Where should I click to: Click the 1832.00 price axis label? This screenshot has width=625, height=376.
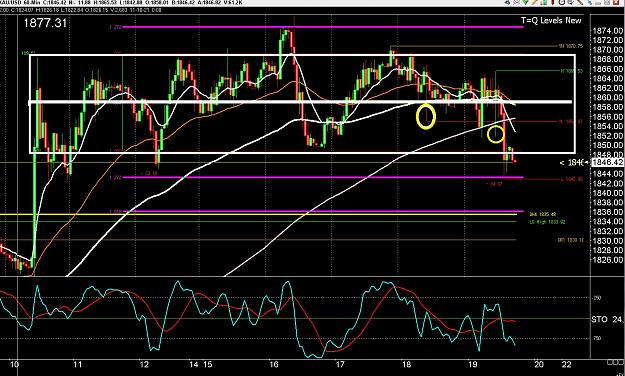(x=607, y=232)
